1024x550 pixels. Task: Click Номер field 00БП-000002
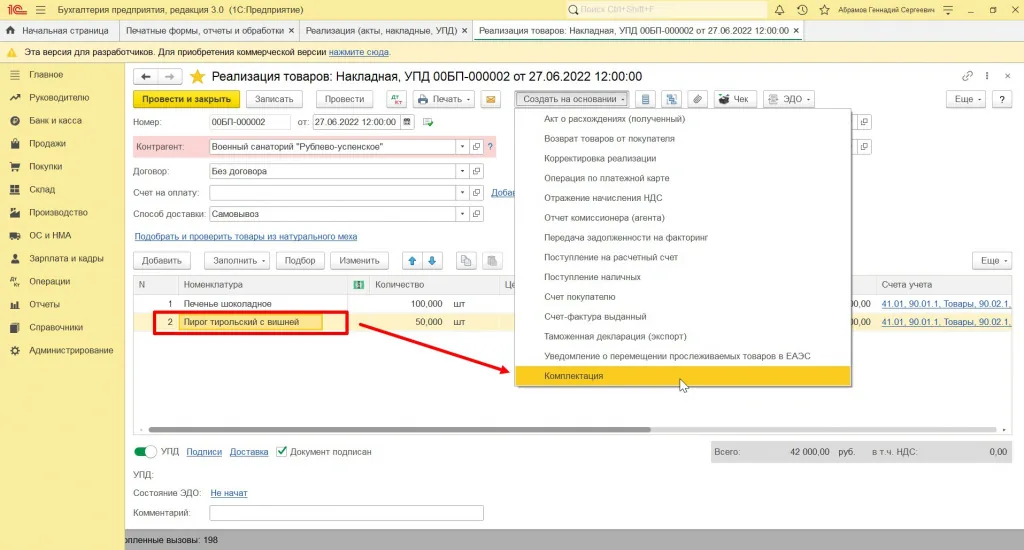tap(249, 122)
